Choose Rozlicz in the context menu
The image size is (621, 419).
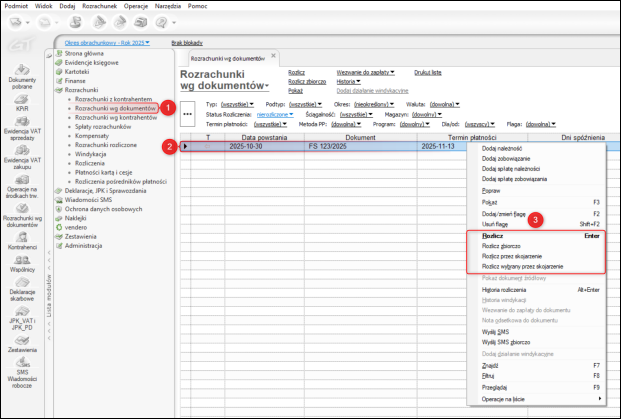pos(536,236)
